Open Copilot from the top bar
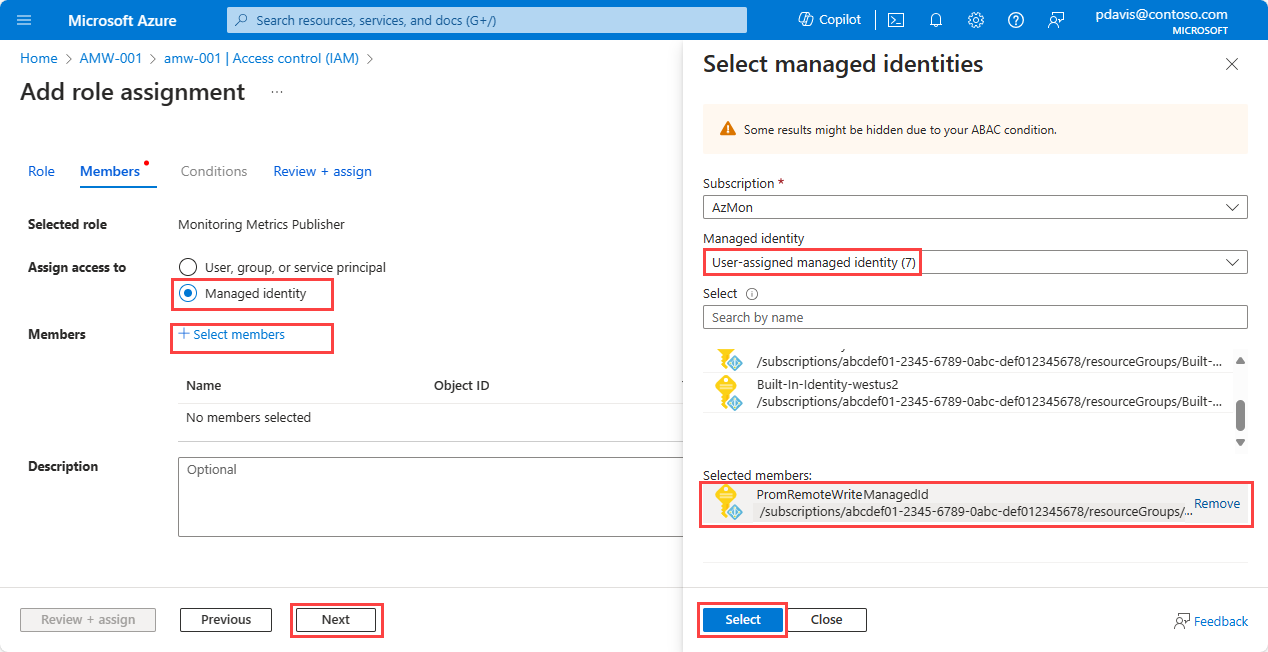This screenshot has height=652, width=1268. pyautogui.click(x=829, y=20)
